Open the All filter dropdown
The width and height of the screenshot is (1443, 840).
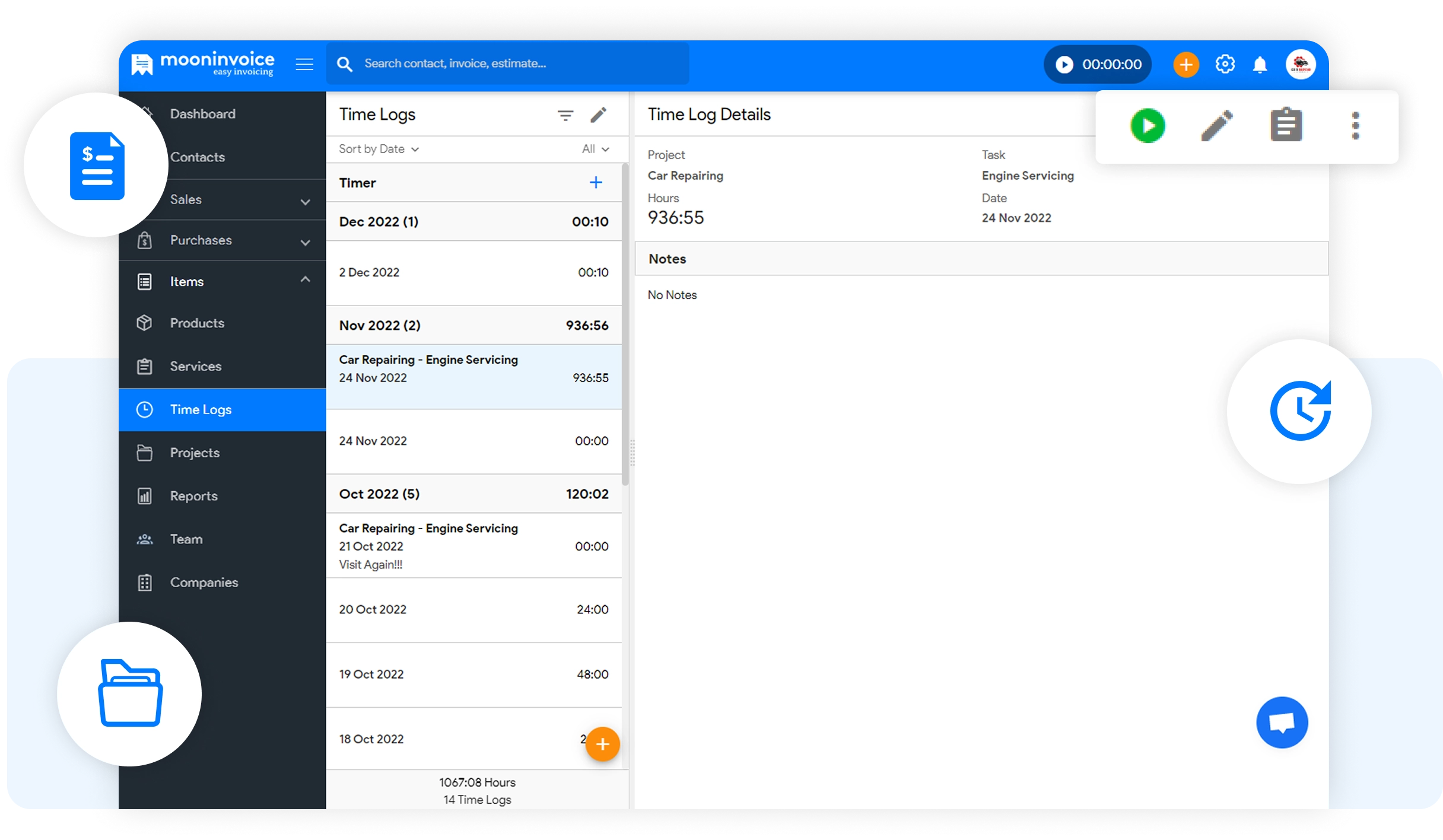[x=595, y=149]
